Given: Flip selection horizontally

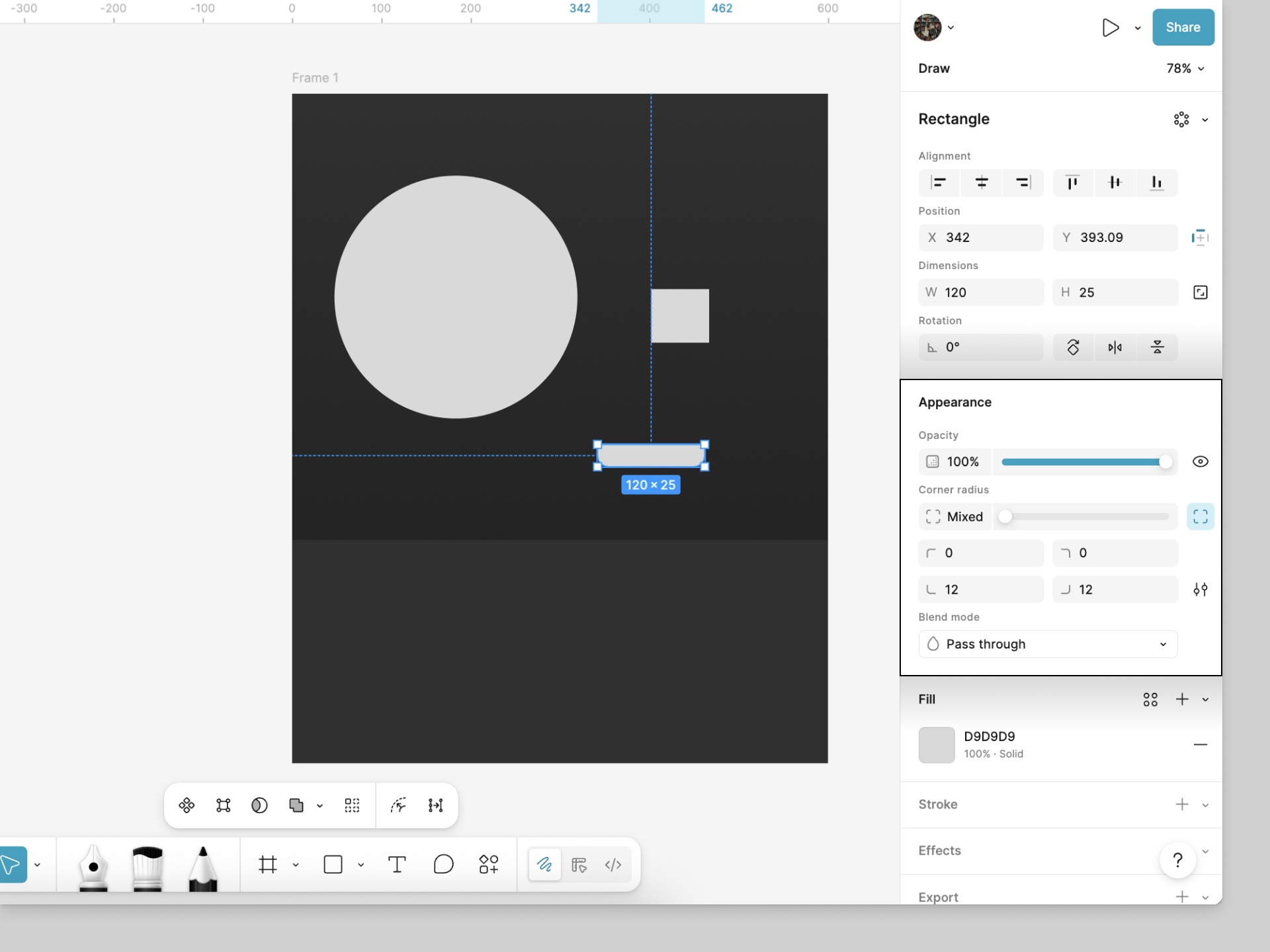Looking at the screenshot, I should [1115, 348].
